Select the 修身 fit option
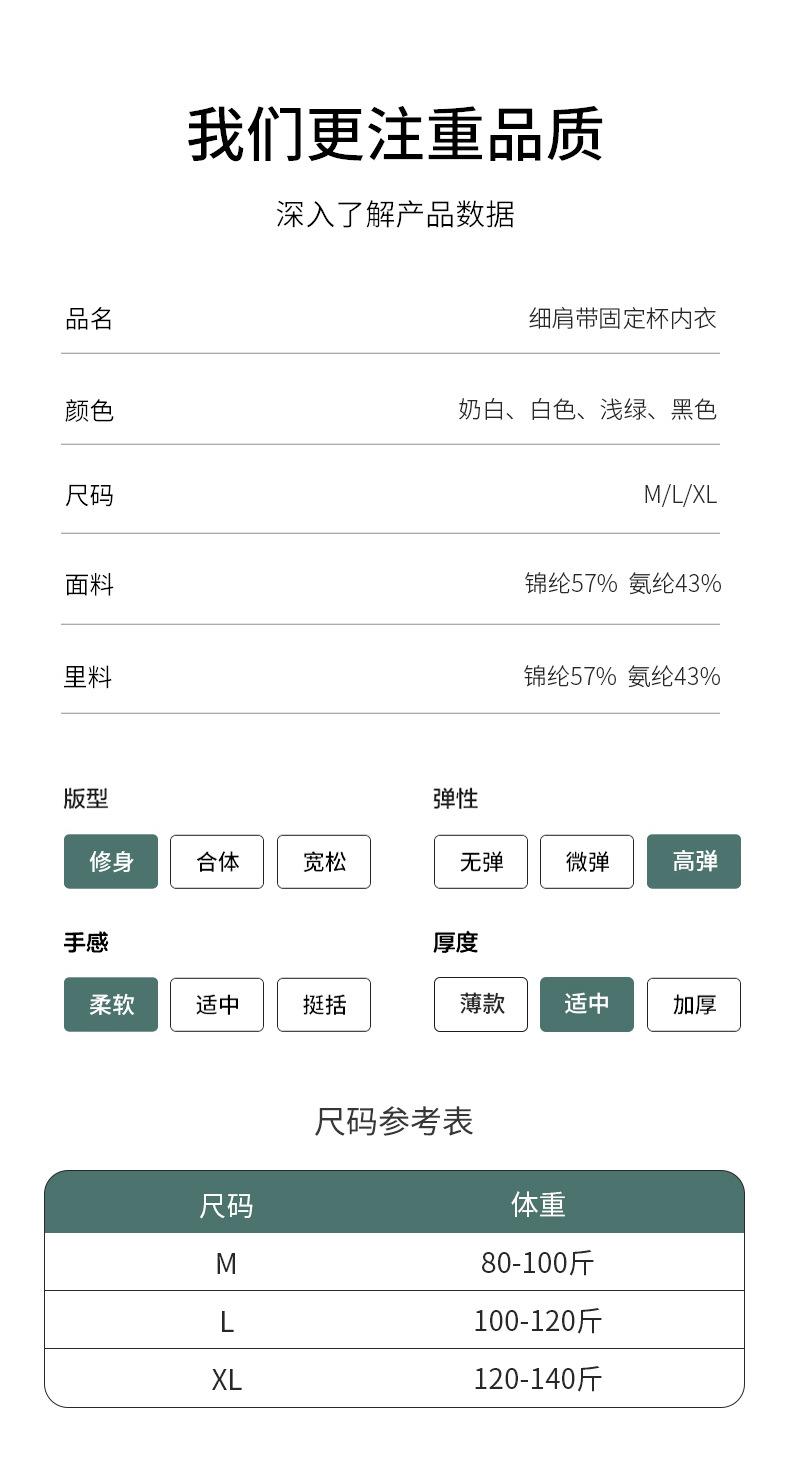The width and height of the screenshot is (790, 1466). (111, 861)
